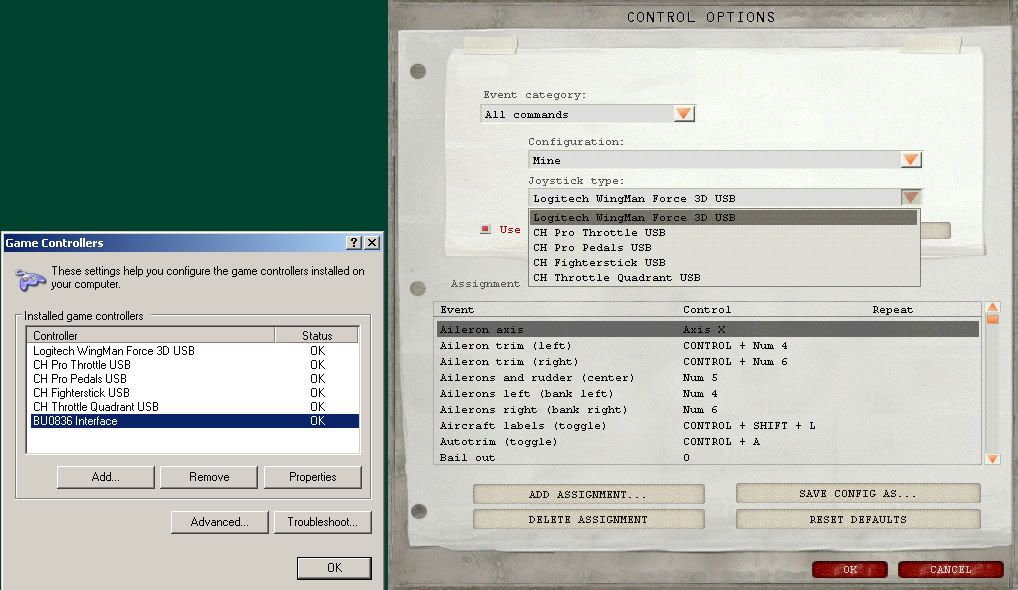Click the RESET DEFAULTS button
The height and width of the screenshot is (590, 1018).
(x=858, y=519)
